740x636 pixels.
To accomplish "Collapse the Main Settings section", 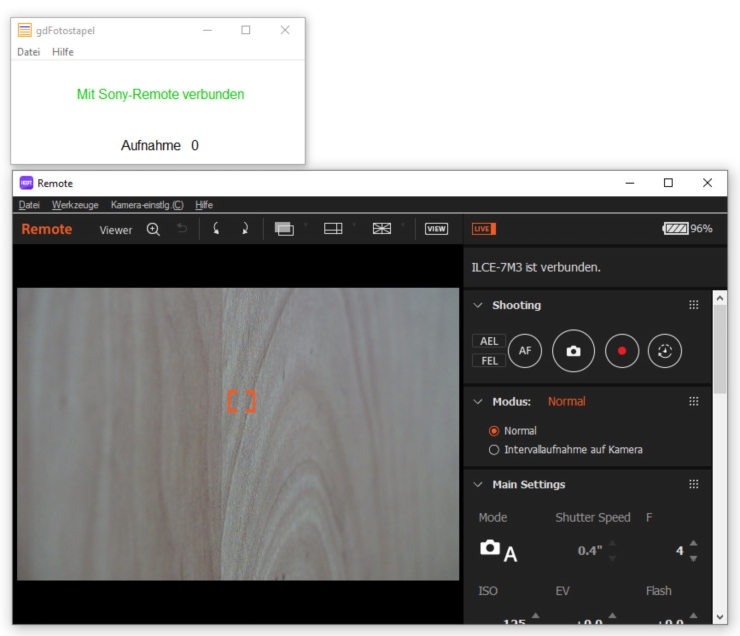I will 478,485.
